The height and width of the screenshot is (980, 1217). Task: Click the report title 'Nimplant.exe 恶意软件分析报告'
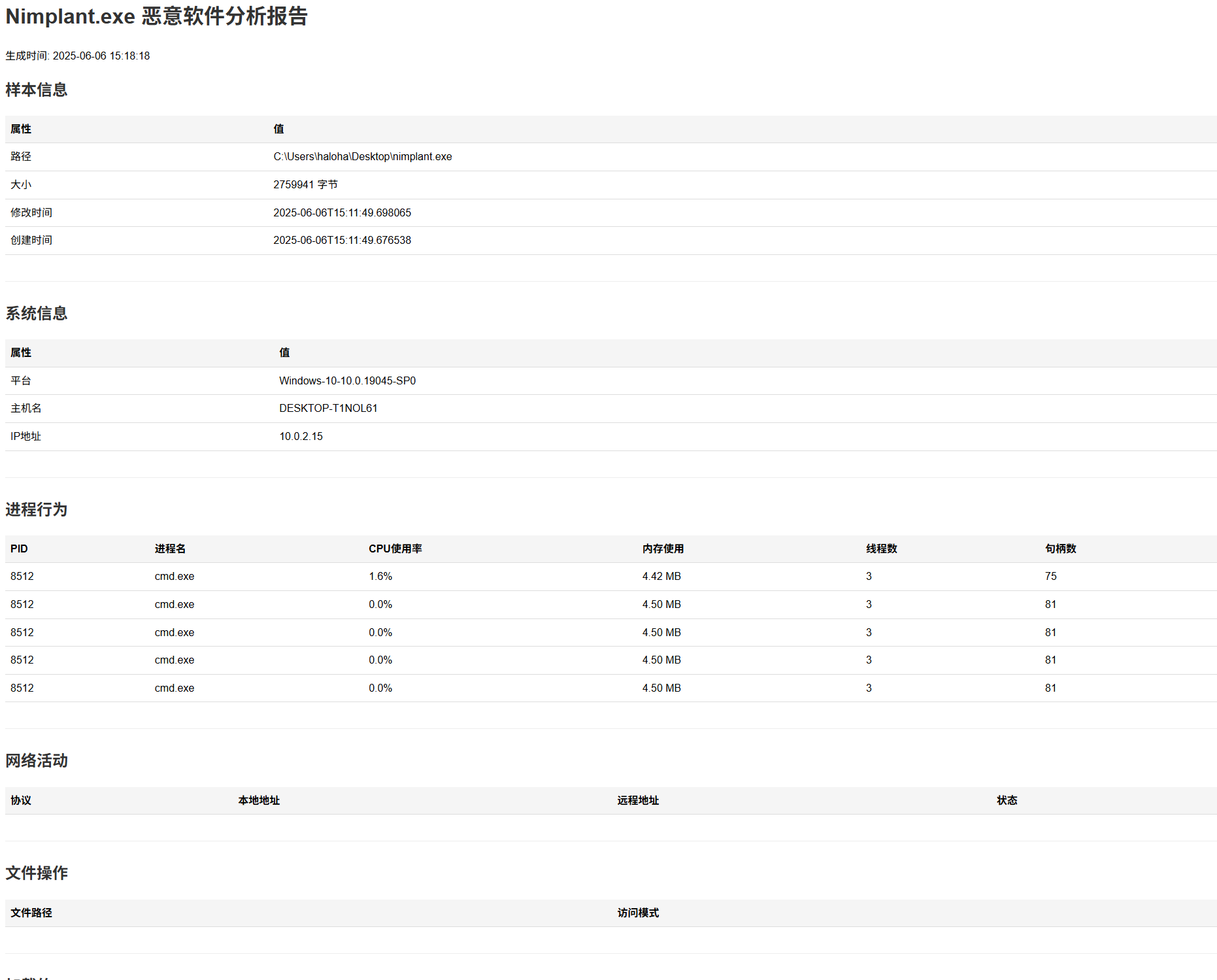point(156,16)
